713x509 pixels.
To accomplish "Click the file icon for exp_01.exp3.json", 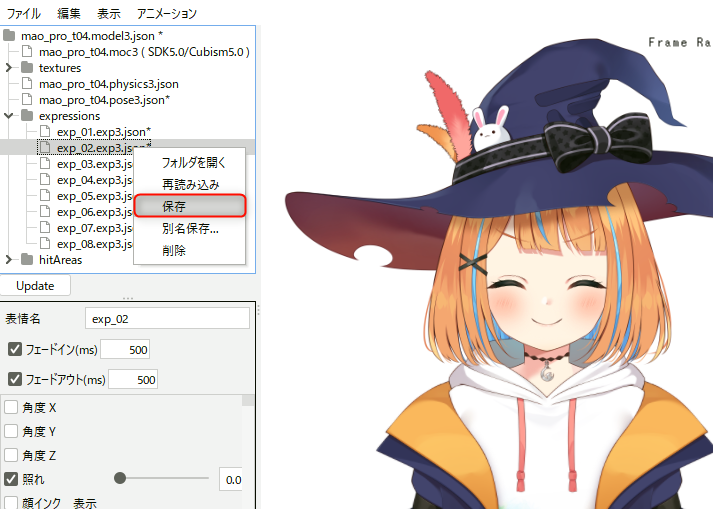I will click(x=46, y=132).
